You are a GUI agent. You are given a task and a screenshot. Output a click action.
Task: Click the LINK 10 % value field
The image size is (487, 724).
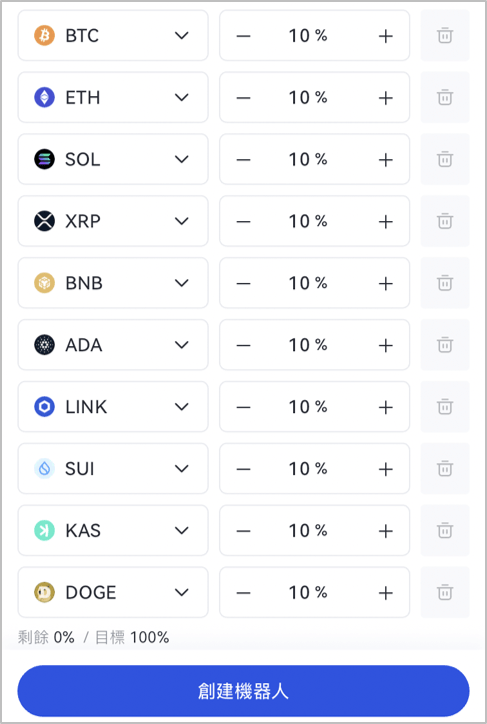click(x=308, y=407)
